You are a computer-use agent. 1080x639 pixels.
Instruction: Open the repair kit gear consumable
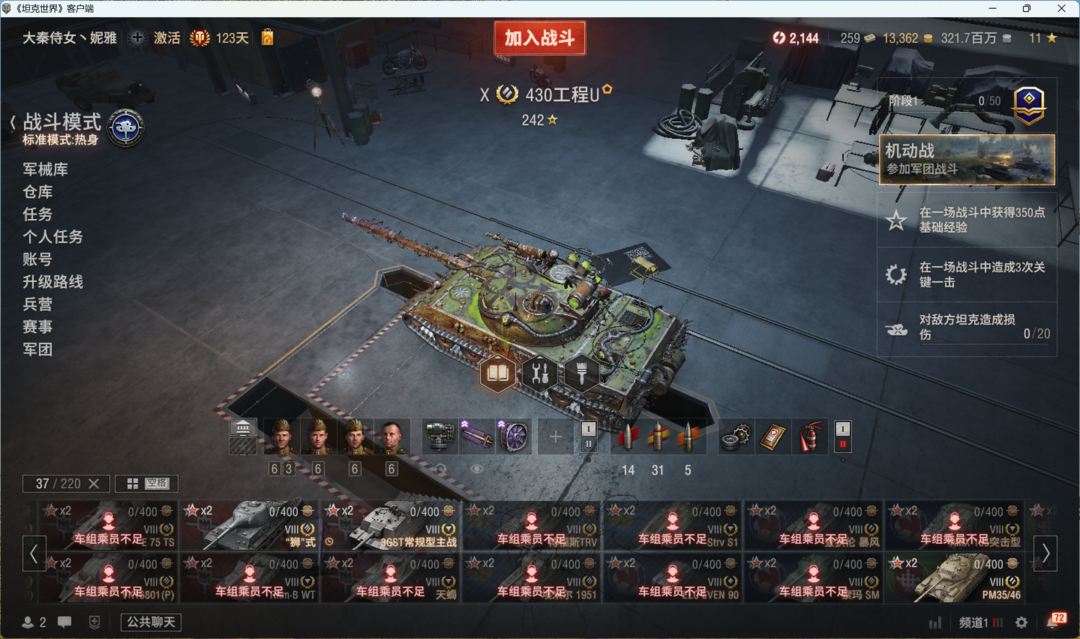[735, 437]
